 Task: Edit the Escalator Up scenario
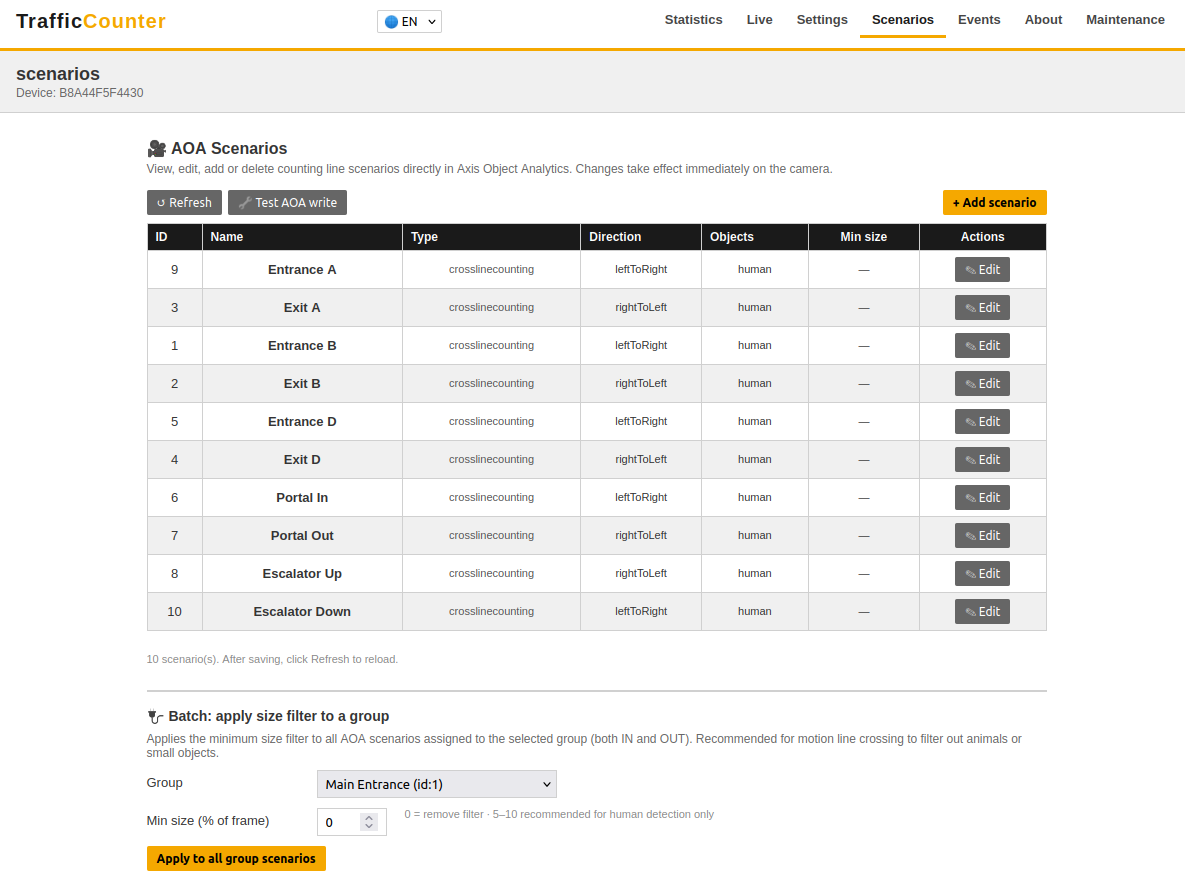click(x=982, y=574)
